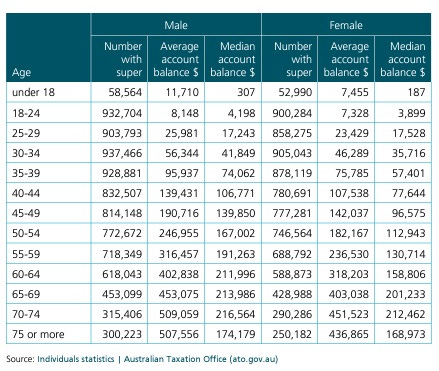The width and height of the screenshot is (439, 371).
Task: Click the female average balance 142,037
Action: click(349, 213)
